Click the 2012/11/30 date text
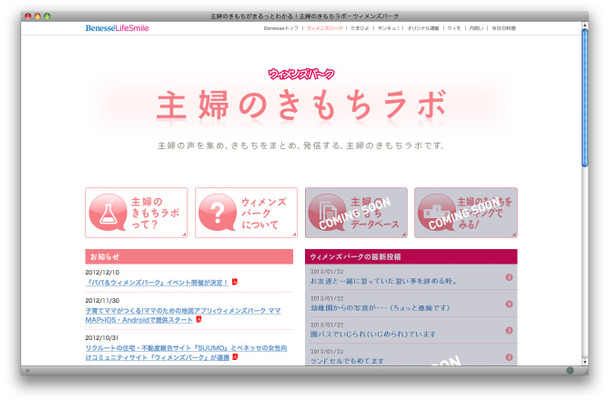Image resolution: width=610 pixels, height=400 pixels. pyautogui.click(x=102, y=300)
